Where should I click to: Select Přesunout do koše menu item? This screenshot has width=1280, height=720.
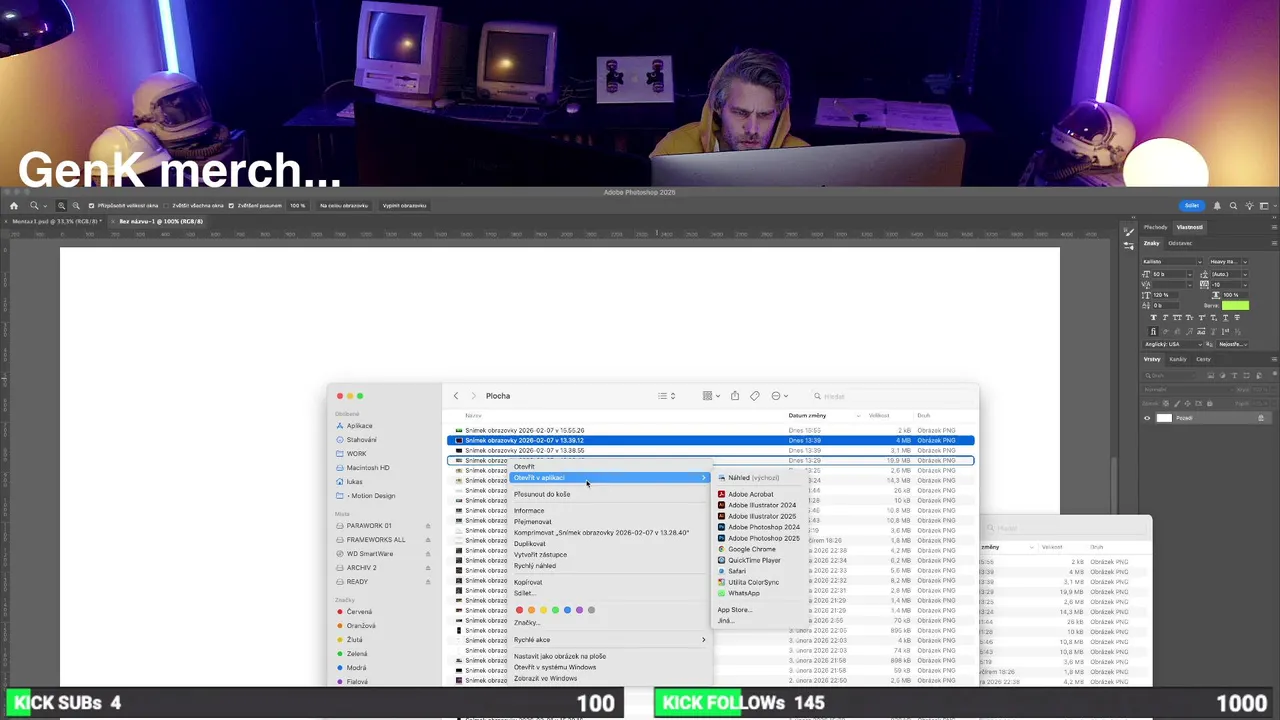pyautogui.click(x=542, y=494)
